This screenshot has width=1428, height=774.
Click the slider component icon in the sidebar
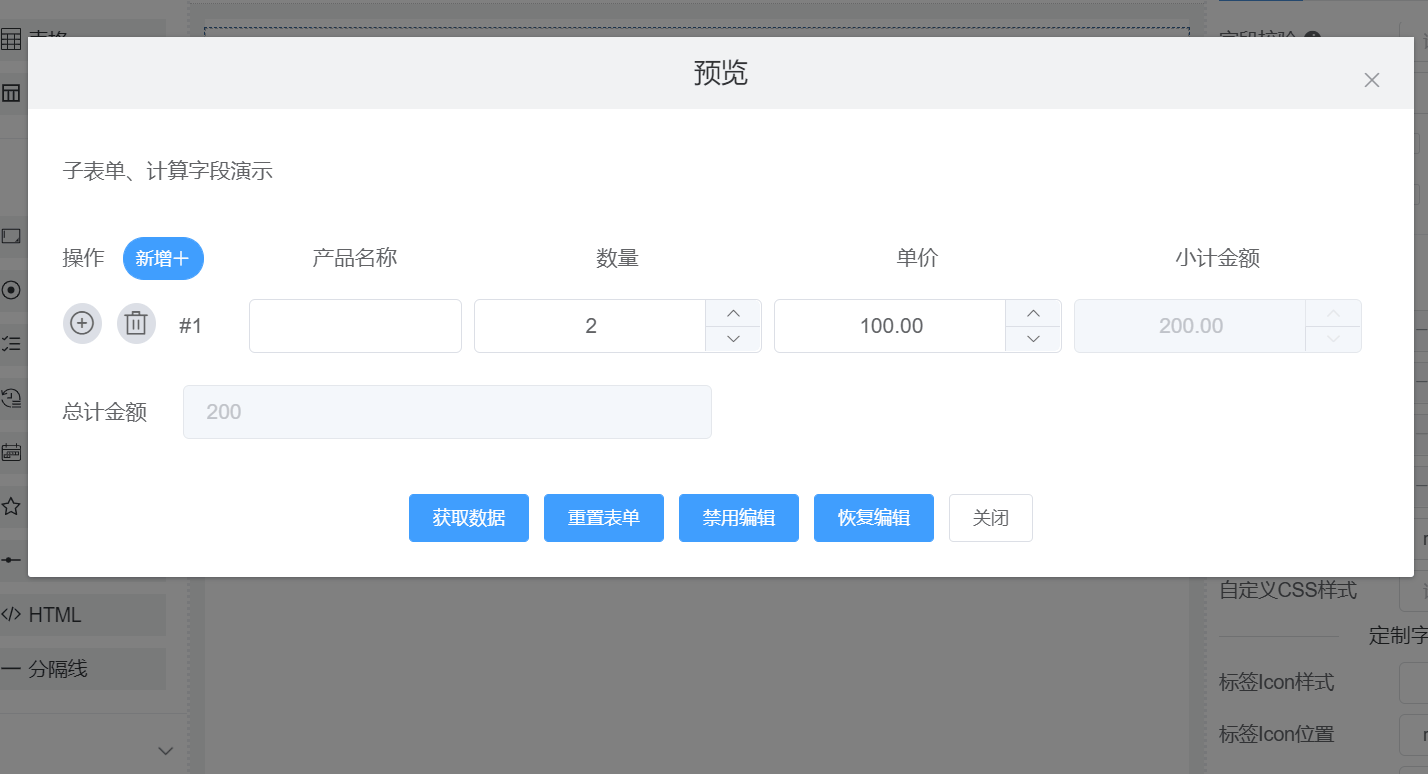(x=12, y=561)
